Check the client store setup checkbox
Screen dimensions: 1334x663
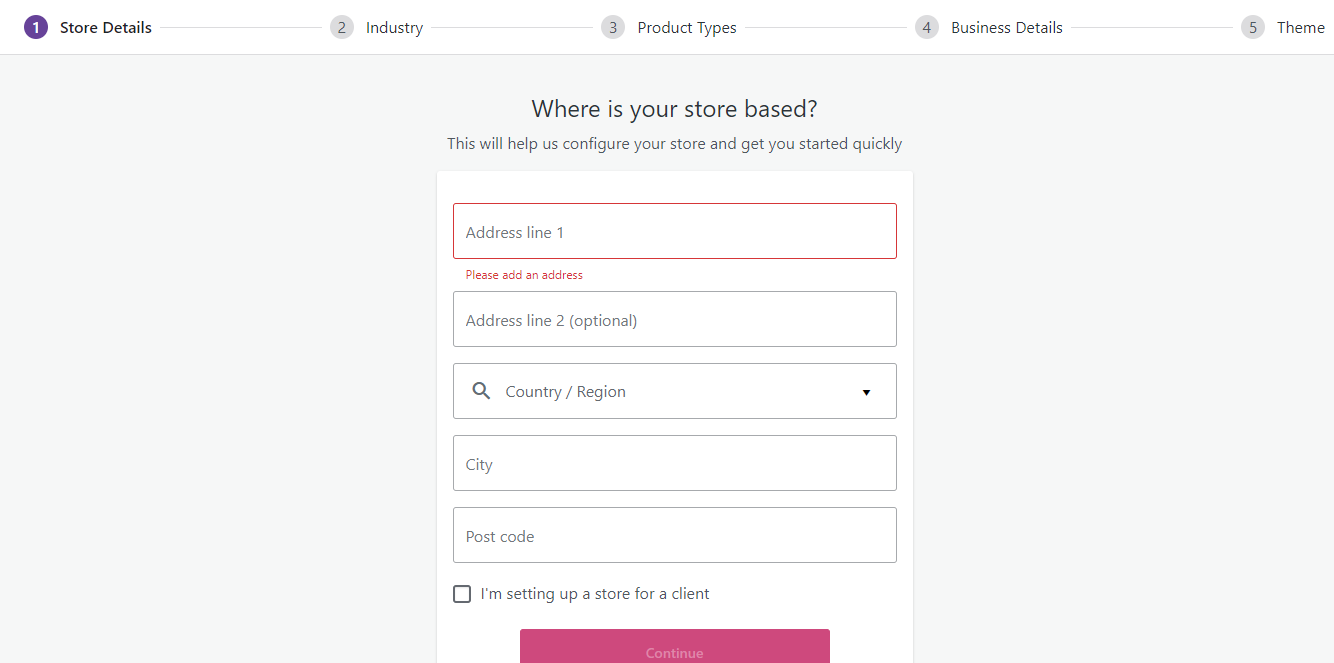462,594
